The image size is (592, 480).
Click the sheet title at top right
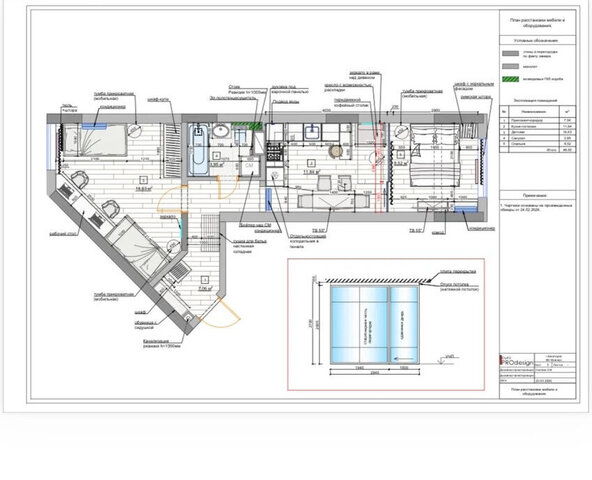[x=537, y=23]
